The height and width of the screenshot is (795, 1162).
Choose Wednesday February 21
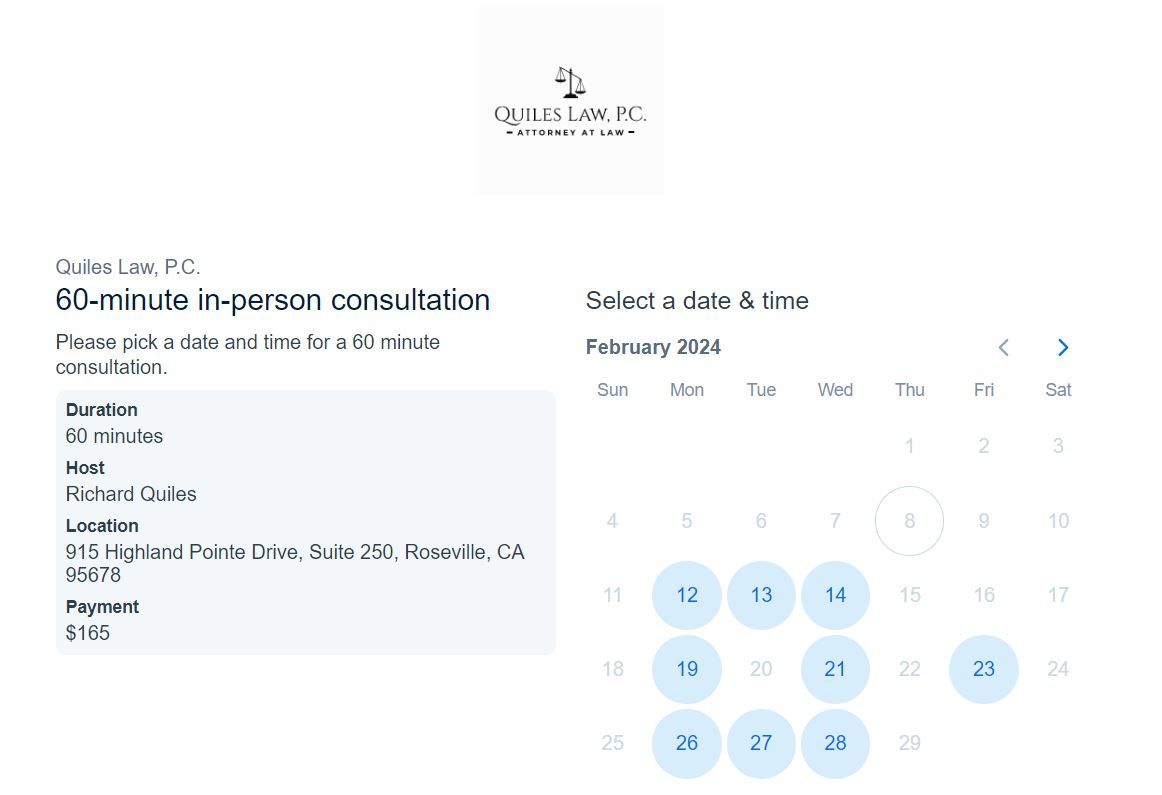click(835, 669)
